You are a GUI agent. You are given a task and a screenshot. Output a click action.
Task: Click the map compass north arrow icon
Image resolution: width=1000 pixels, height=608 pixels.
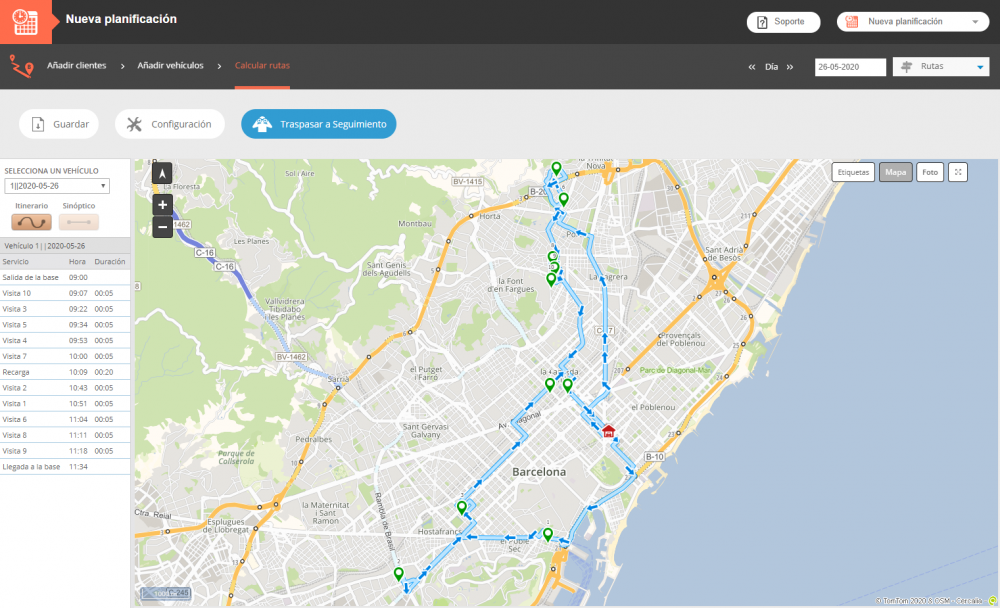tap(162, 173)
